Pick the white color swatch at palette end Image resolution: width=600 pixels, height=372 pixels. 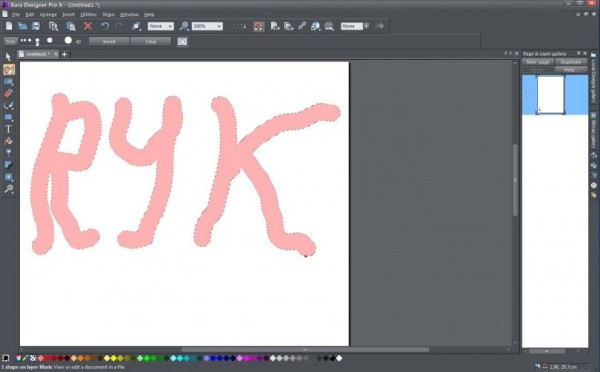coord(339,358)
